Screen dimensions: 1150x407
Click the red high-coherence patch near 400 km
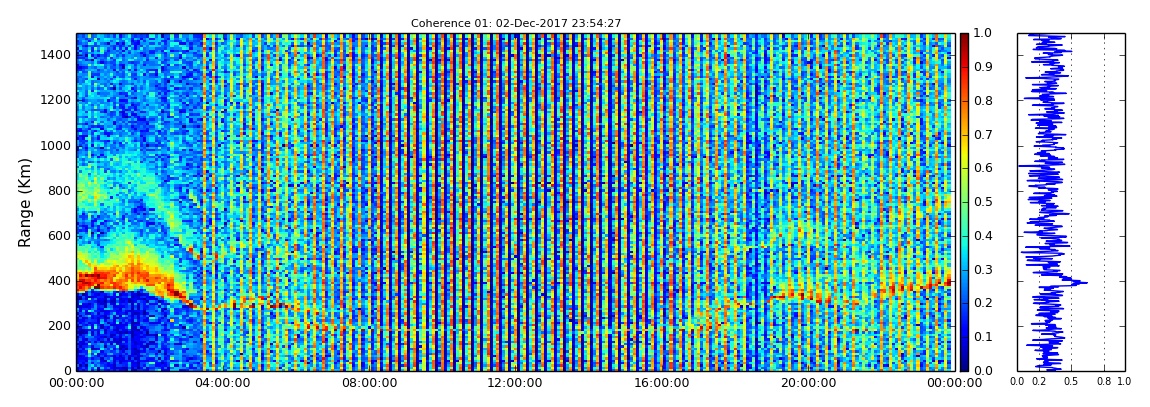pyautogui.click(x=125, y=277)
